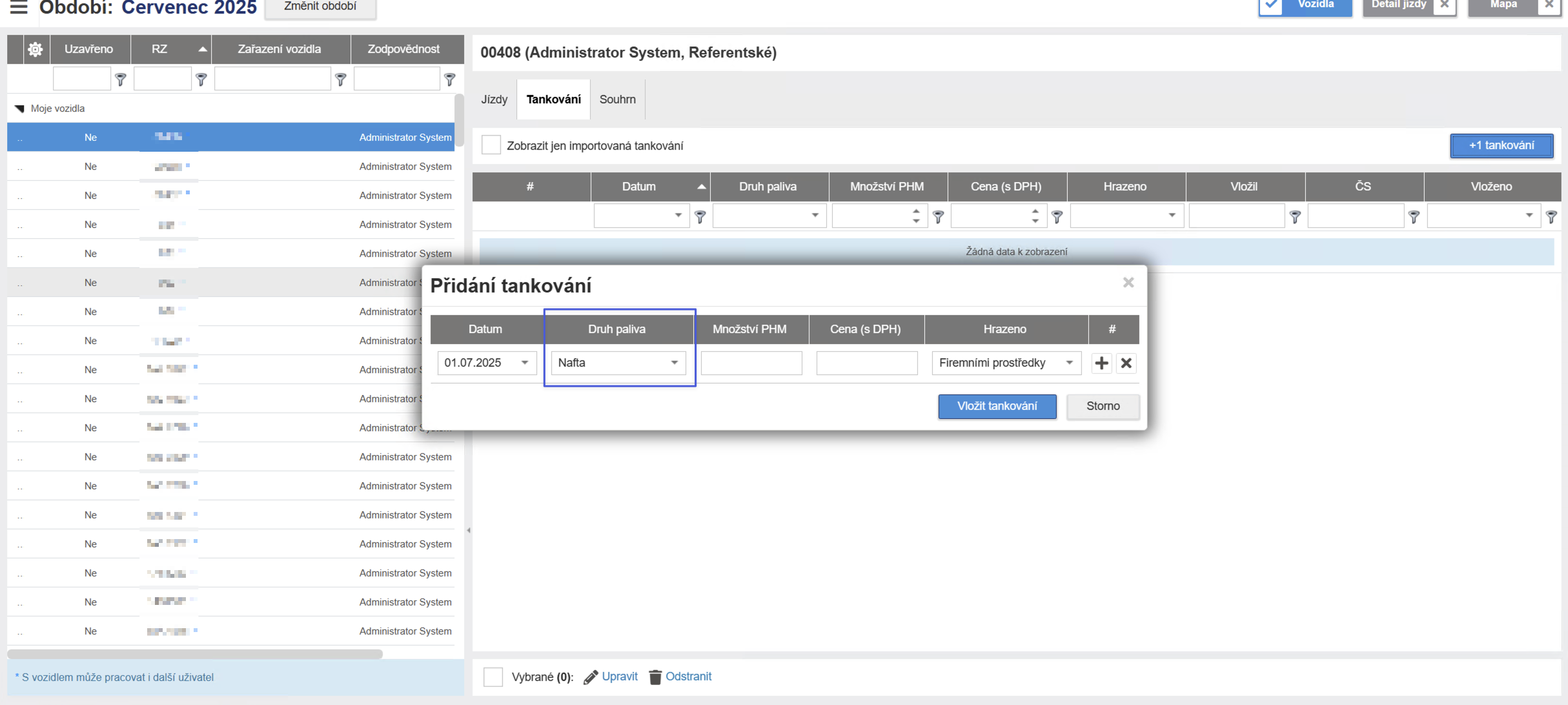Open the Souhrn tab
This screenshot has height=705, width=1568.
(617, 99)
